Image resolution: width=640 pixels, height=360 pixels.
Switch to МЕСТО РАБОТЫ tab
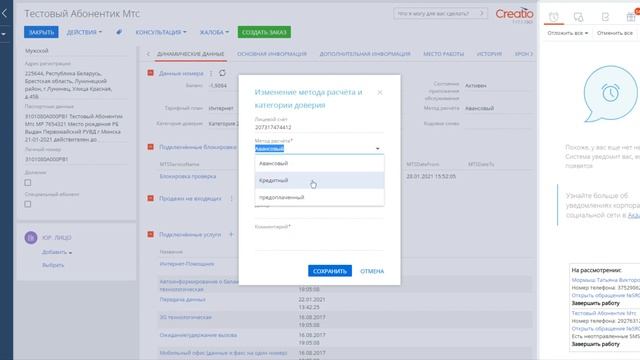tap(444, 54)
